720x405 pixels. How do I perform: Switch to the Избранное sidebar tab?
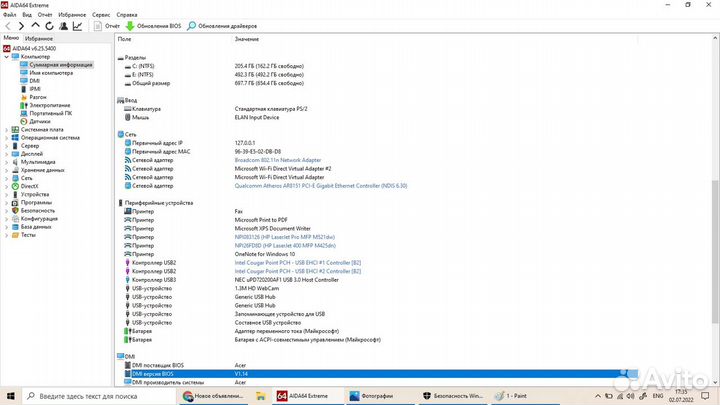click(39, 39)
